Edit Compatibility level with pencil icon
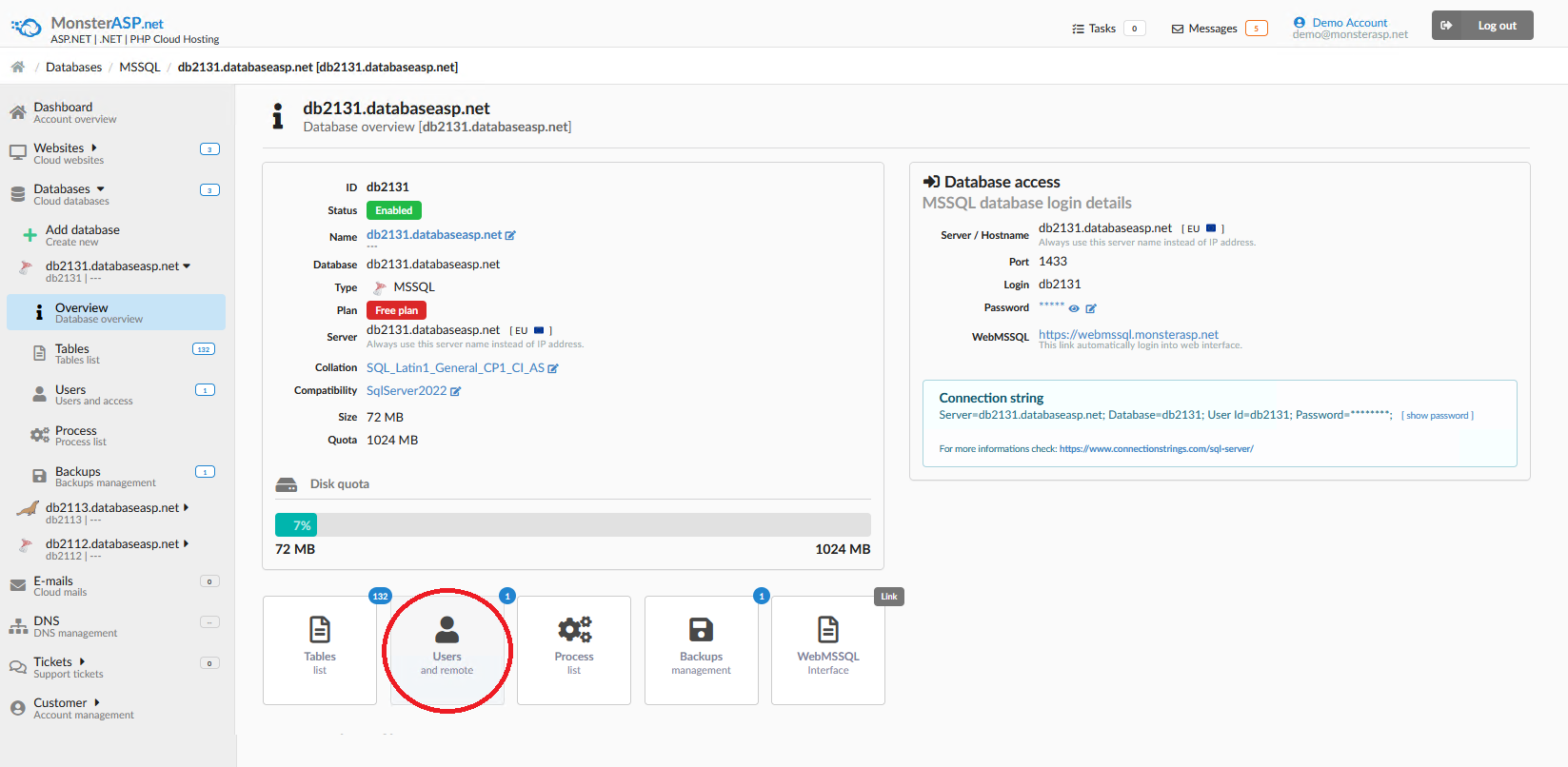This screenshot has width=1568, height=767. (x=455, y=391)
